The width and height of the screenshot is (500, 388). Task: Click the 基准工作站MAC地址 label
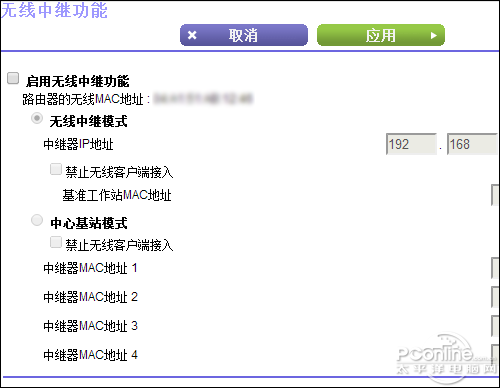117,195
